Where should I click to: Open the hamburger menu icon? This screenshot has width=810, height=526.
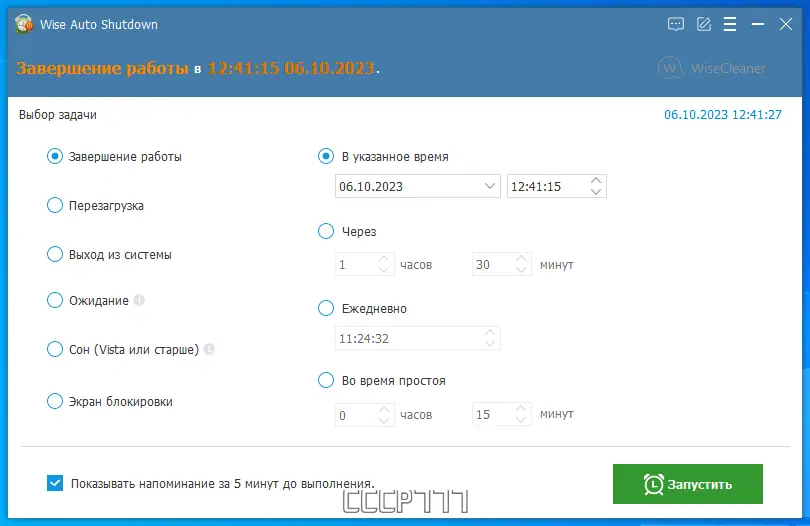coord(730,24)
